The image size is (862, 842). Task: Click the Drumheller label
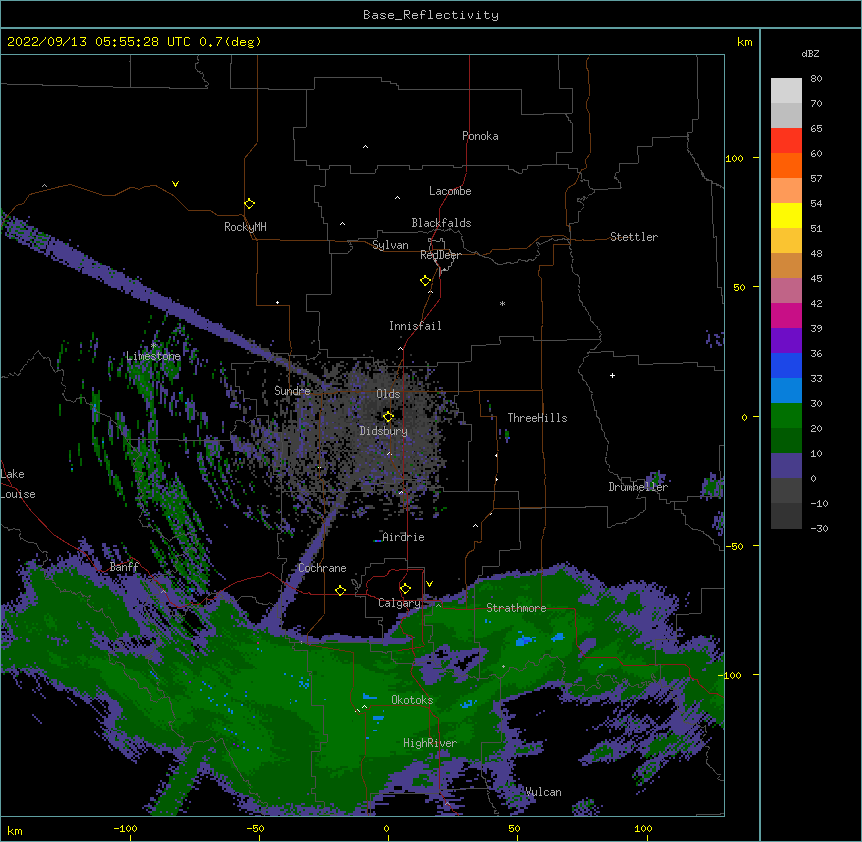[638, 487]
